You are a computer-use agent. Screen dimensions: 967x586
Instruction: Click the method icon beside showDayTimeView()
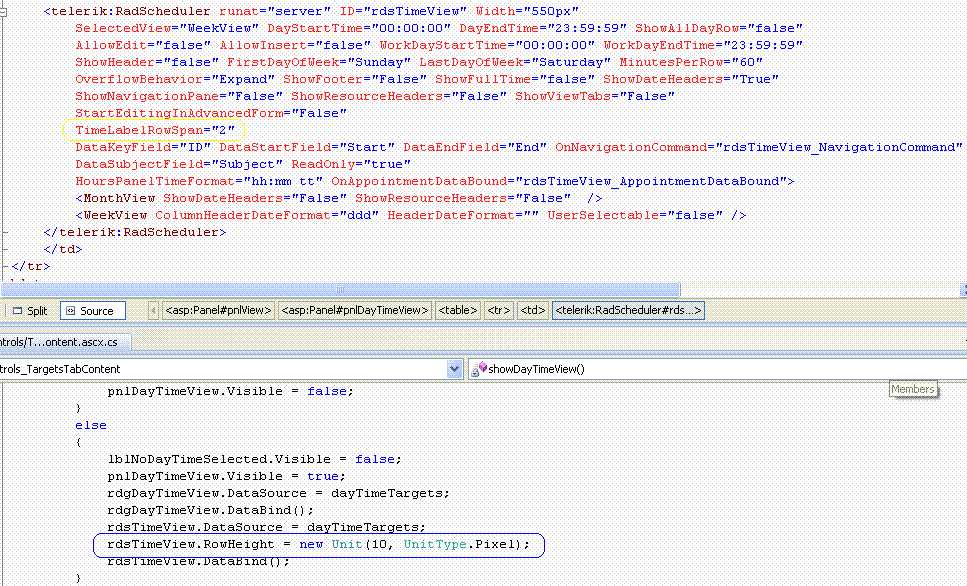[x=479, y=369]
